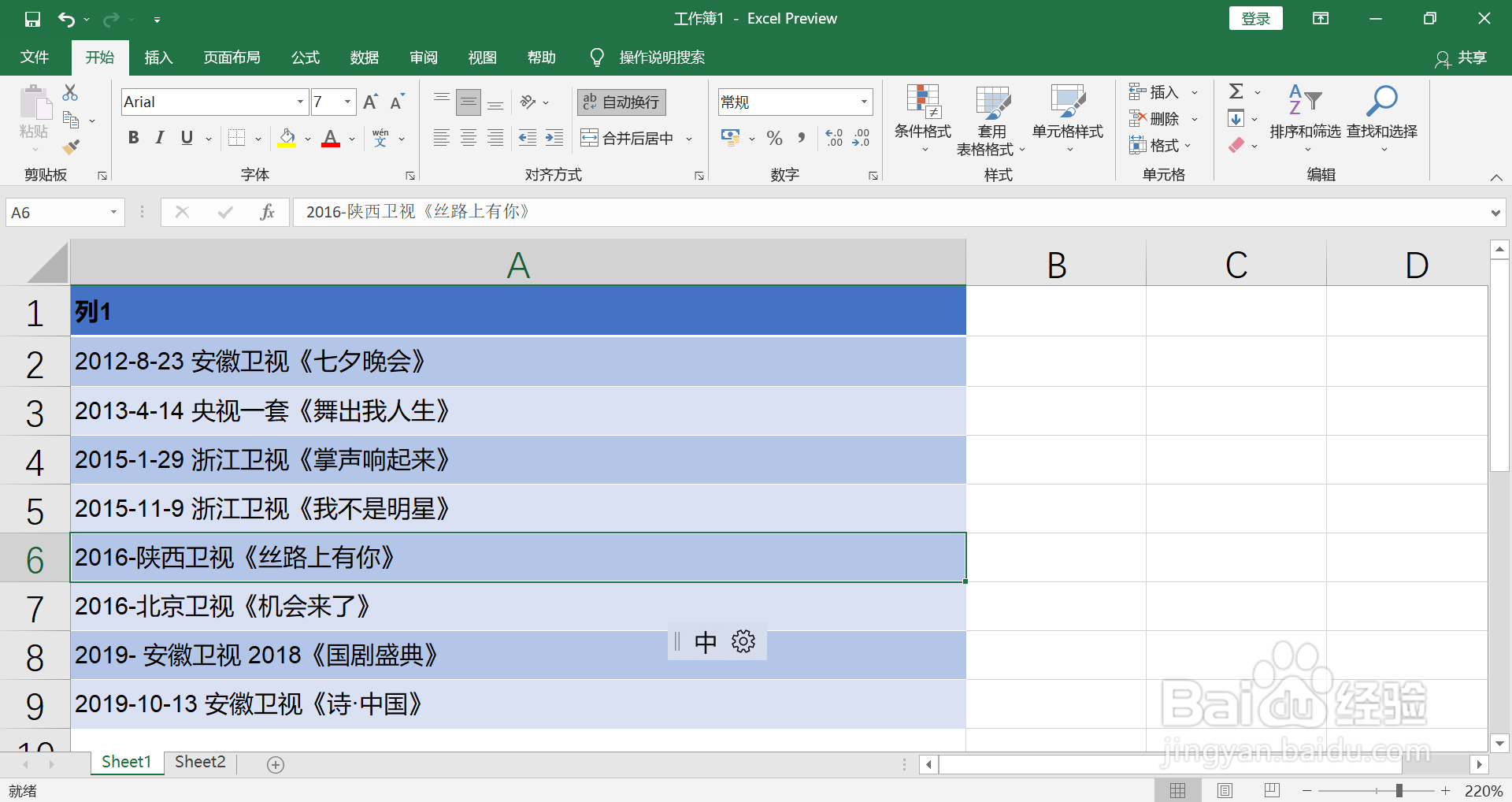This screenshot has width=1512, height=802.
Task: Switch to the 插入 (Insert) tab
Action: 158,58
